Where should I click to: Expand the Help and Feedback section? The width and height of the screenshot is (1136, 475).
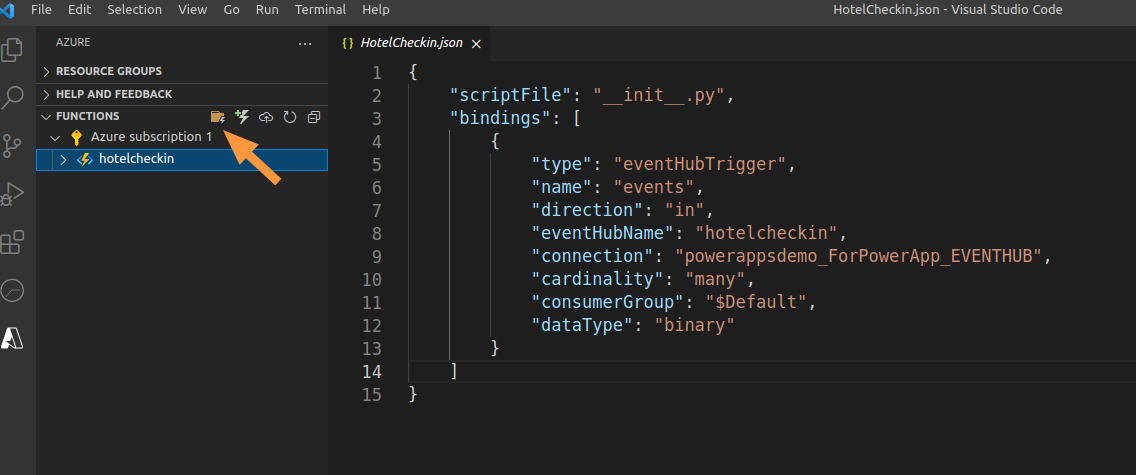pos(46,94)
